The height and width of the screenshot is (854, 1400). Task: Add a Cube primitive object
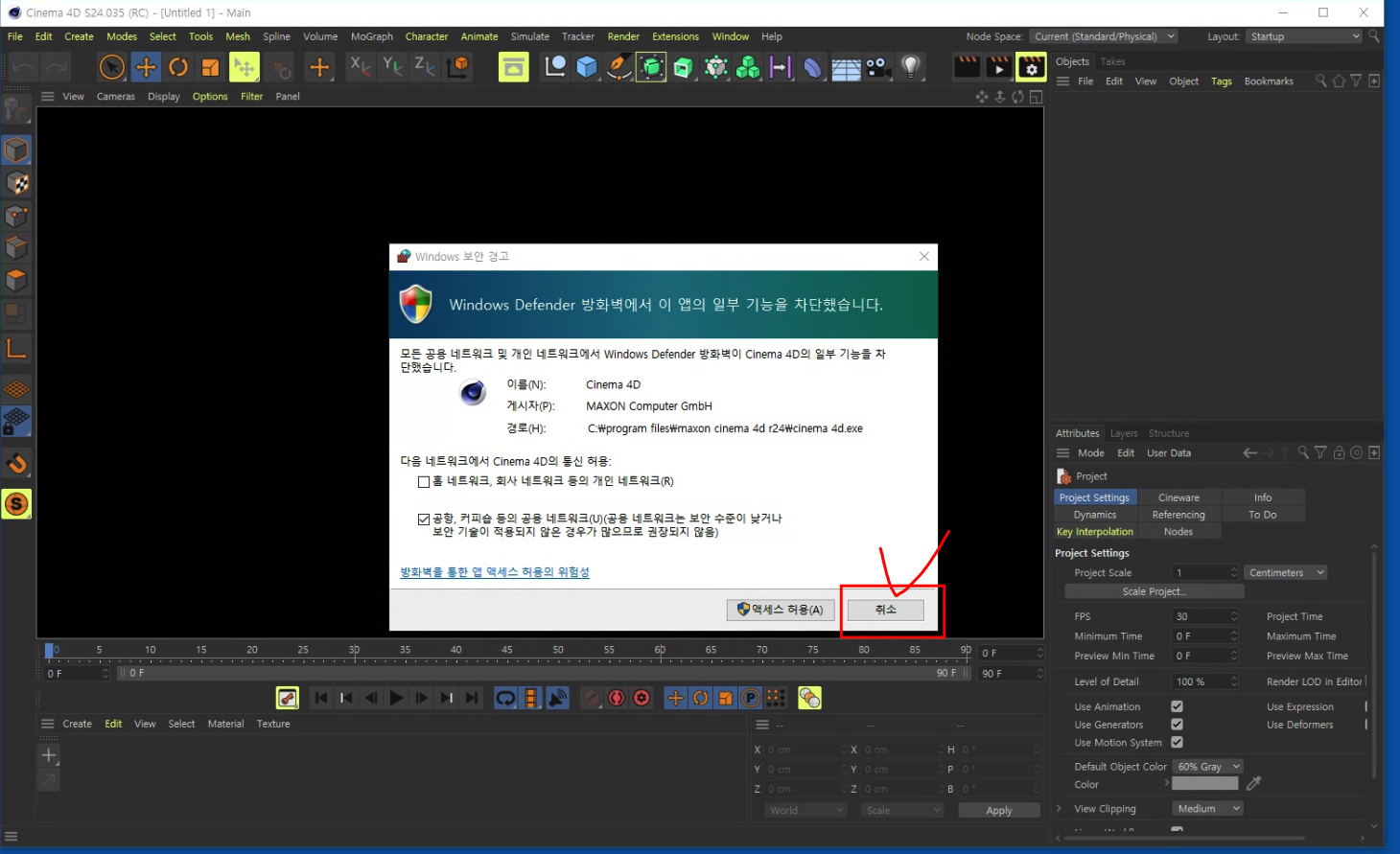coord(587,67)
